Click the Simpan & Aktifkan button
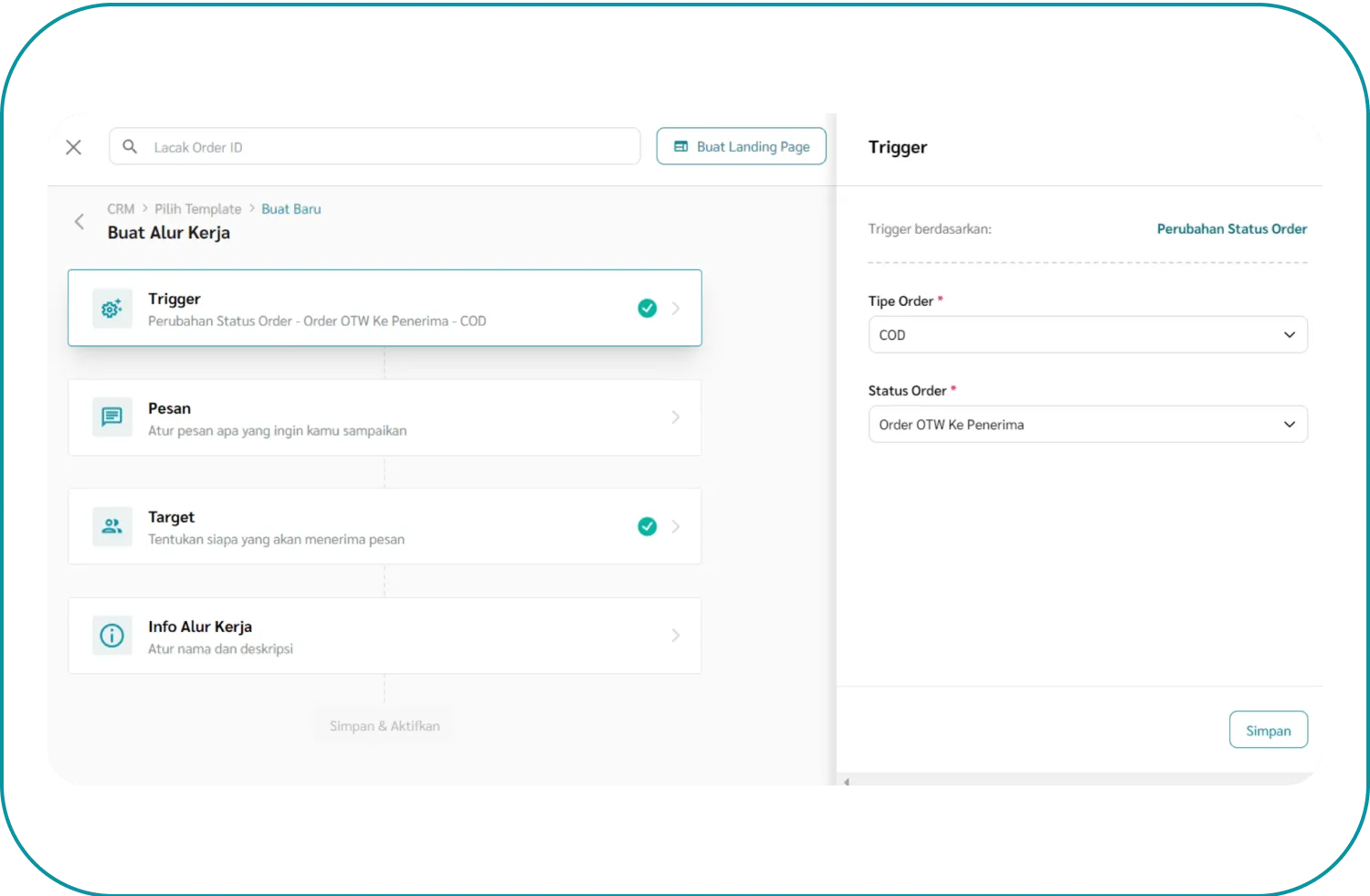Screen dimensions: 1370x896 (x=385, y=726)
